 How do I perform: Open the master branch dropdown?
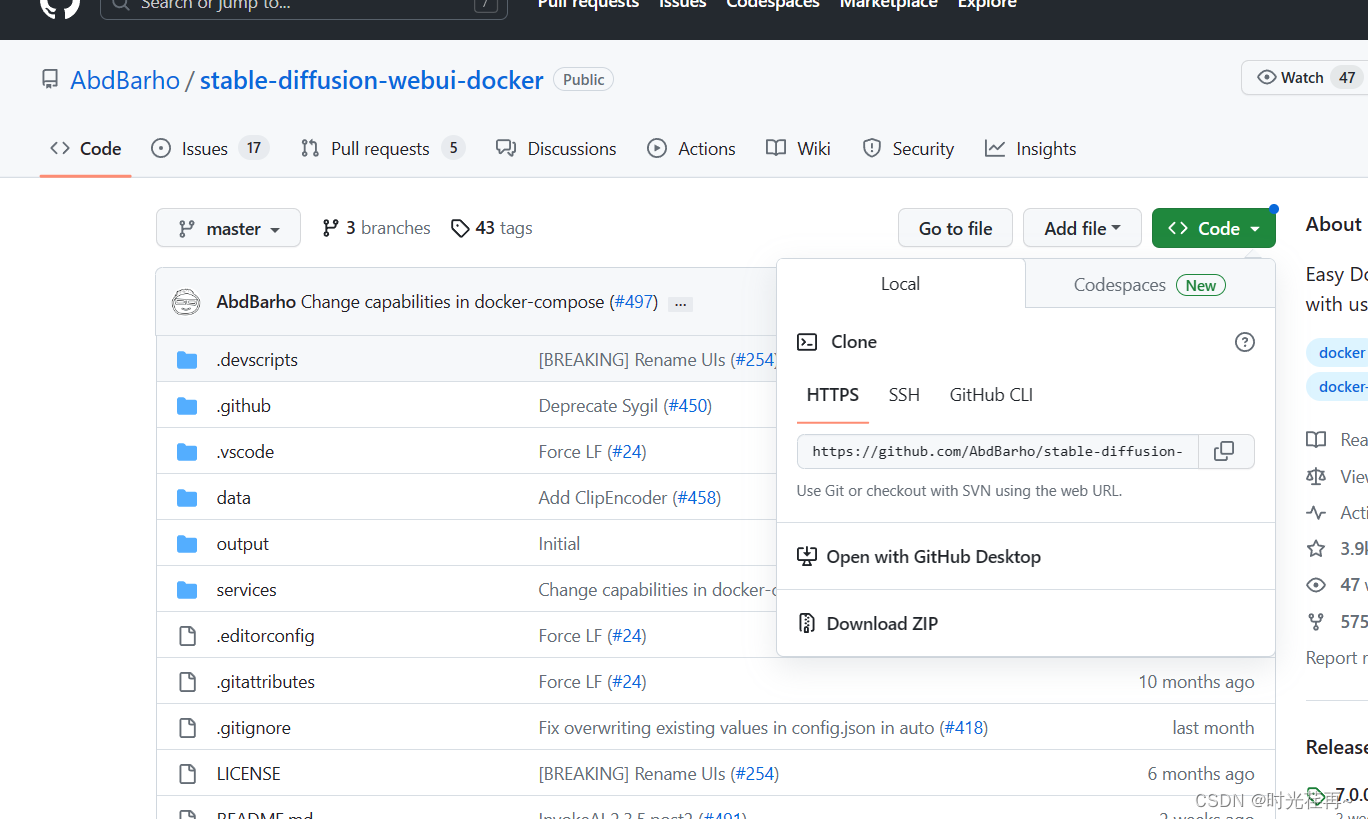228,228
